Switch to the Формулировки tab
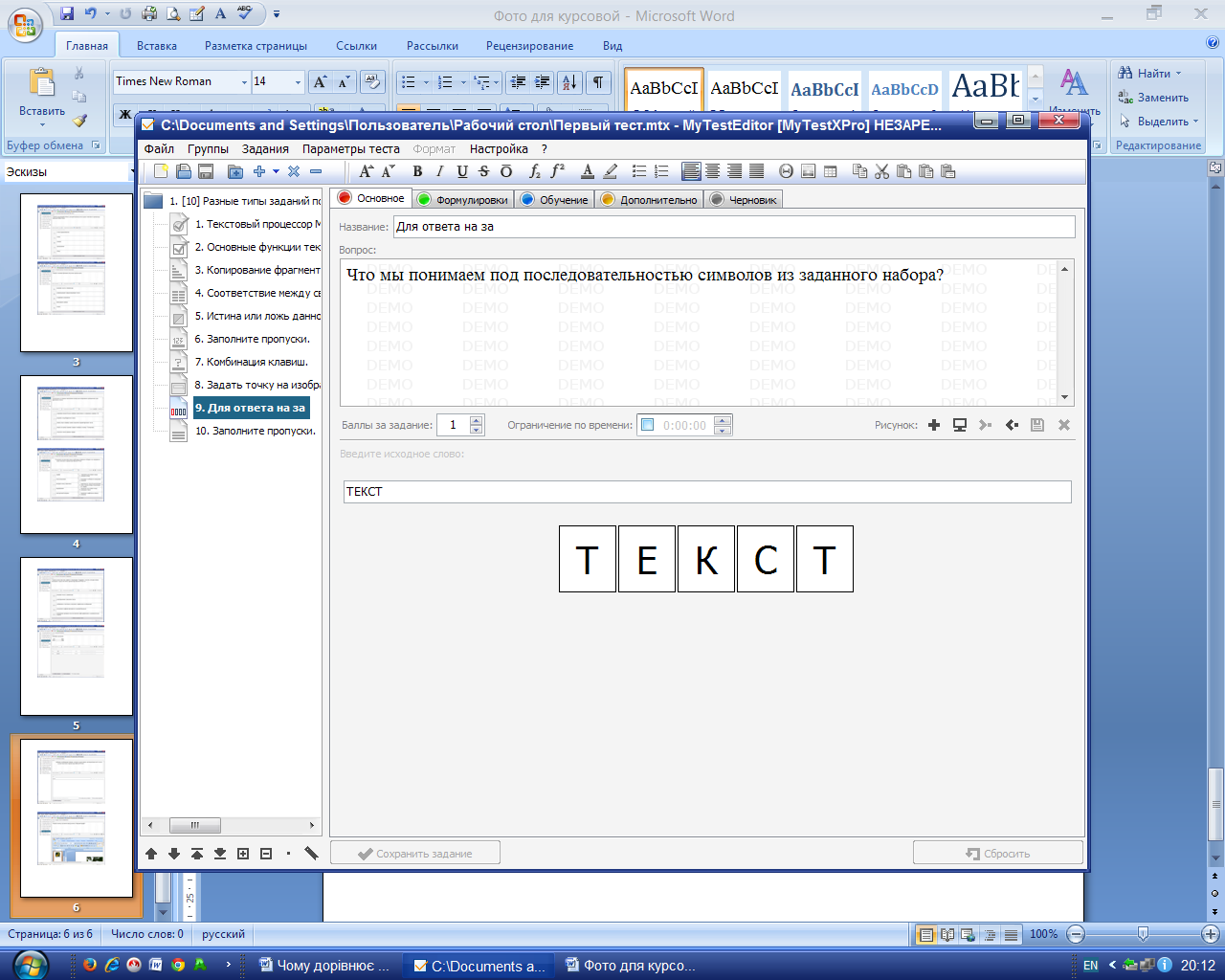 (x=463, y=199)
